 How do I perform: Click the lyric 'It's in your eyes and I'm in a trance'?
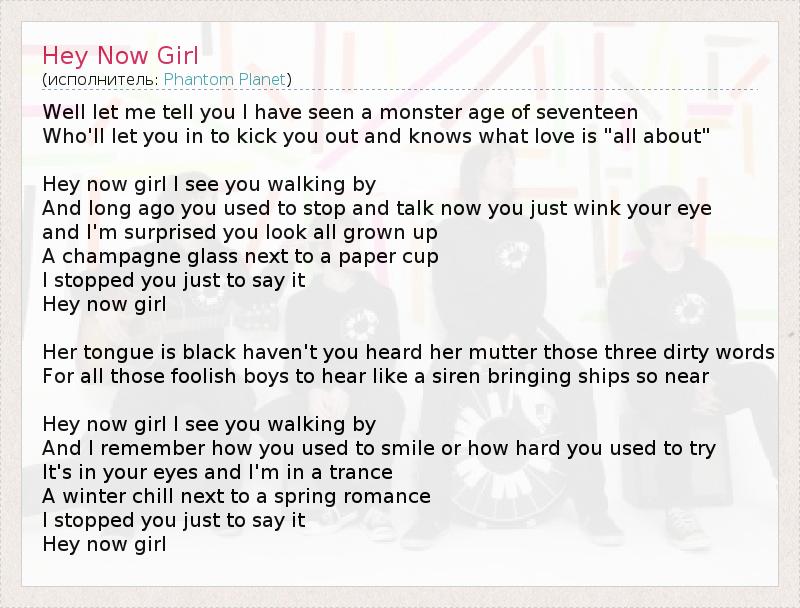[218, 472]
